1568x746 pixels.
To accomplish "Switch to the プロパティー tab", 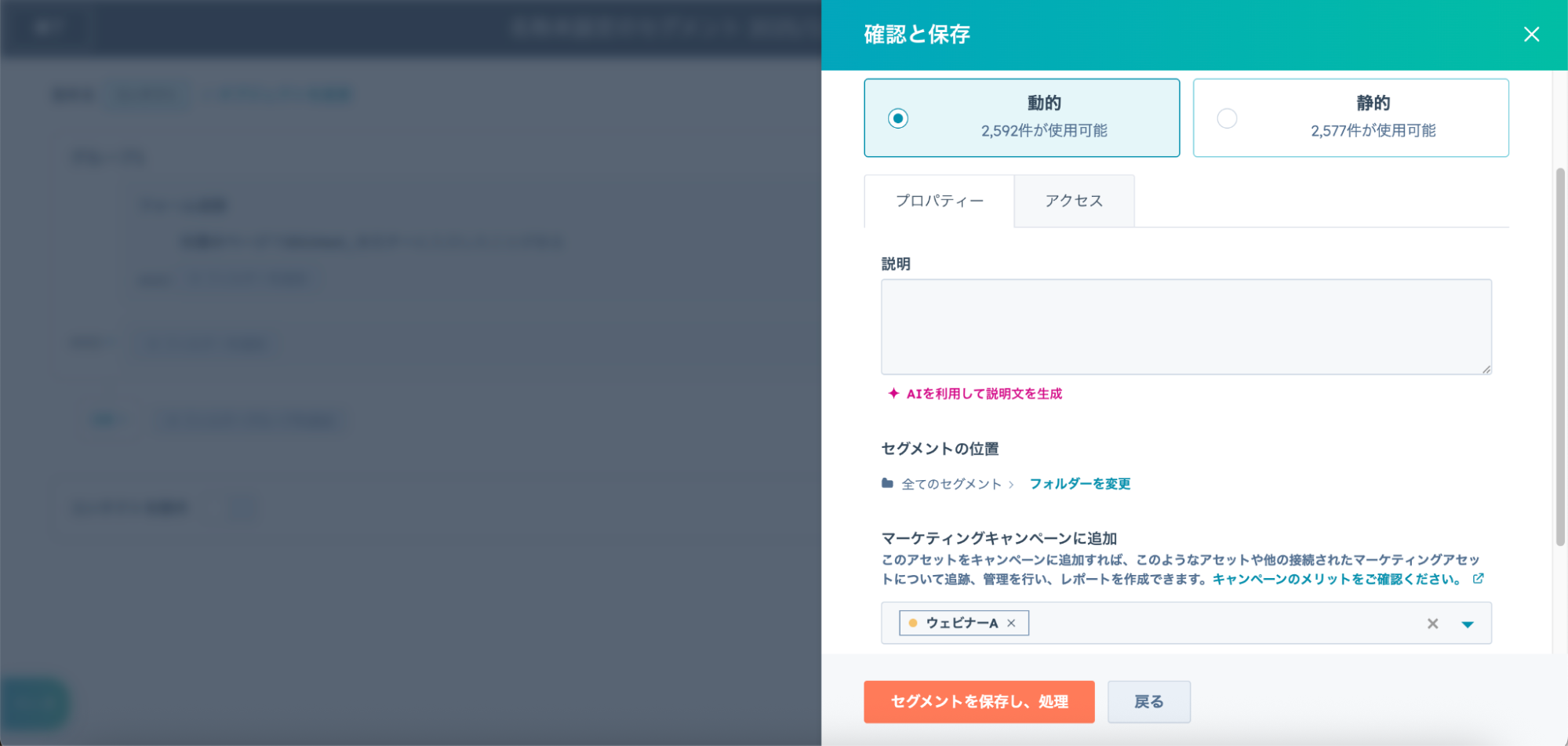I will point(939,201).
